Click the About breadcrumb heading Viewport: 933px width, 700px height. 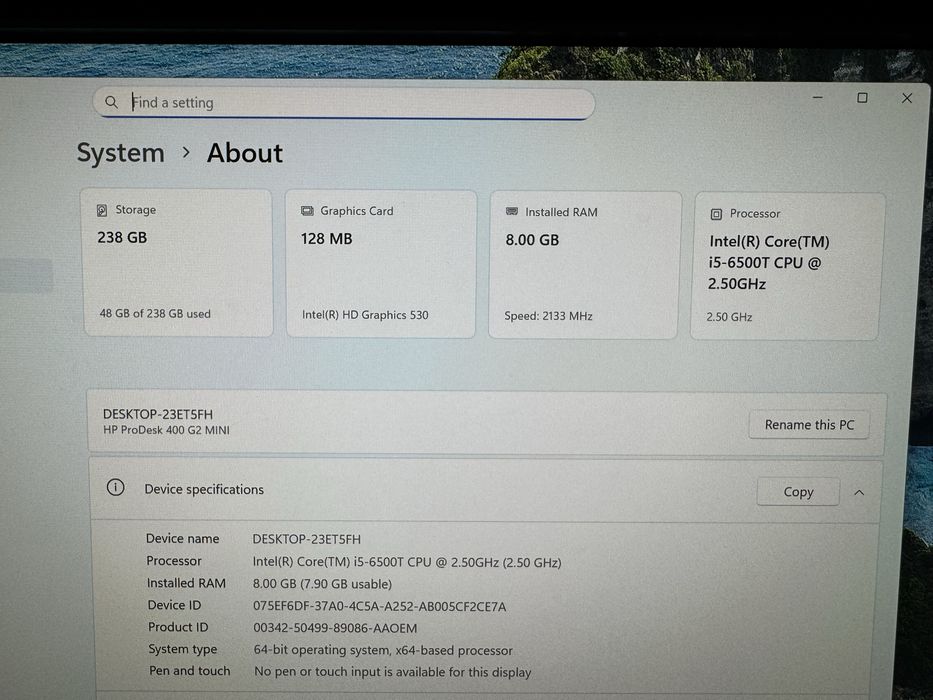(245, 154)
